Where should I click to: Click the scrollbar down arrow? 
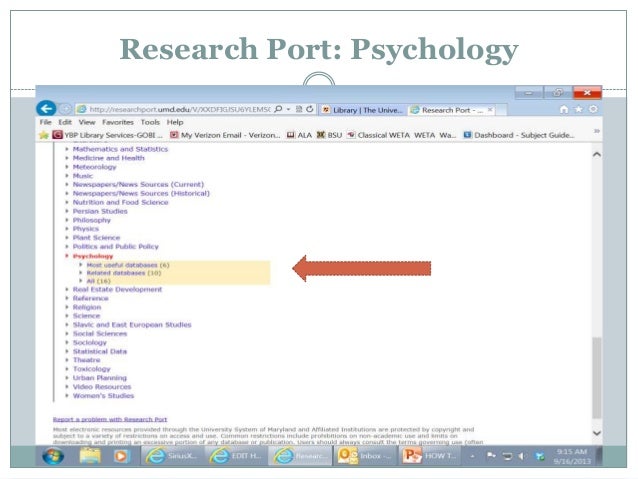pyautogui.click(x=596, y=433)
